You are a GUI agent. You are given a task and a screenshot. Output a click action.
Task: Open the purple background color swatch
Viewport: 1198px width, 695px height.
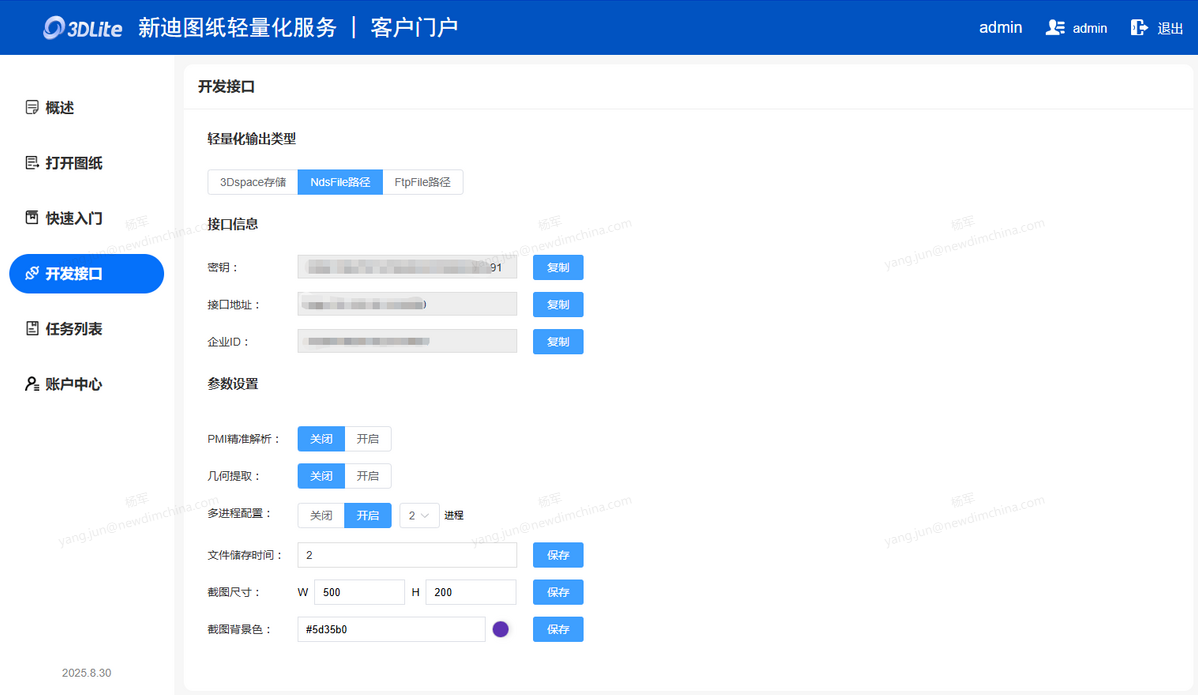click(x=501, y=629)
